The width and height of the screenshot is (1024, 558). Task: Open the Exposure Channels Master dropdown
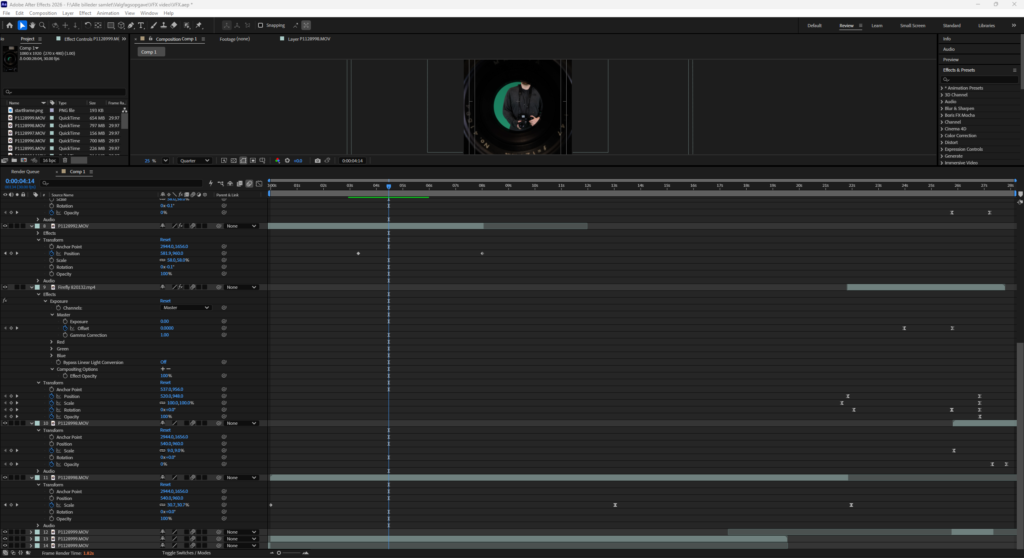(x=185, y=308)
